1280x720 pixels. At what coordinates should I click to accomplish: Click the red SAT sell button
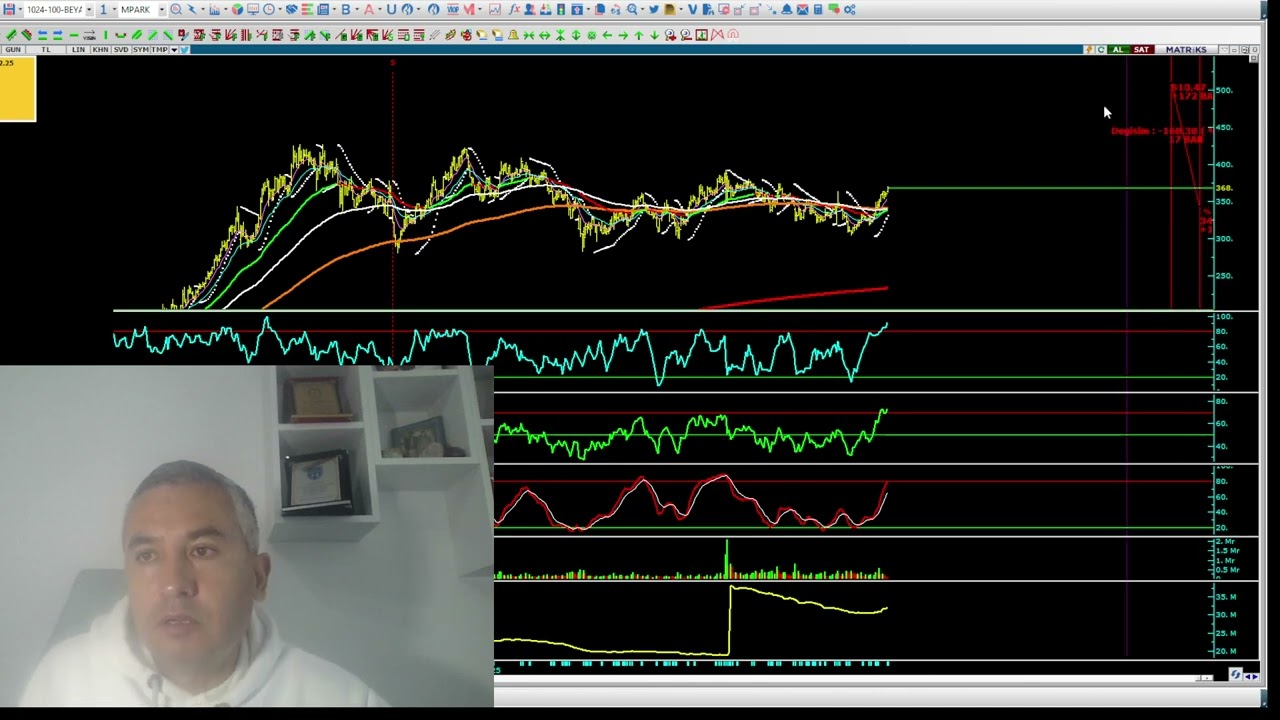point(1141,49)
